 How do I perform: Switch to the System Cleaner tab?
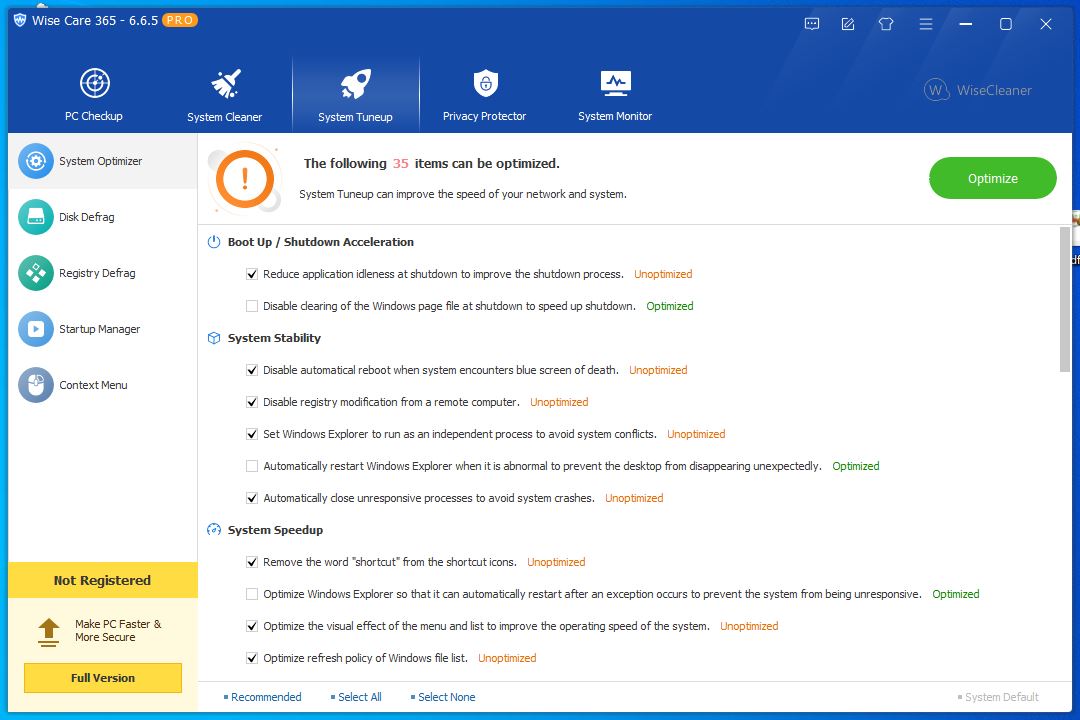pyautogui.click(x=225, y=94)
